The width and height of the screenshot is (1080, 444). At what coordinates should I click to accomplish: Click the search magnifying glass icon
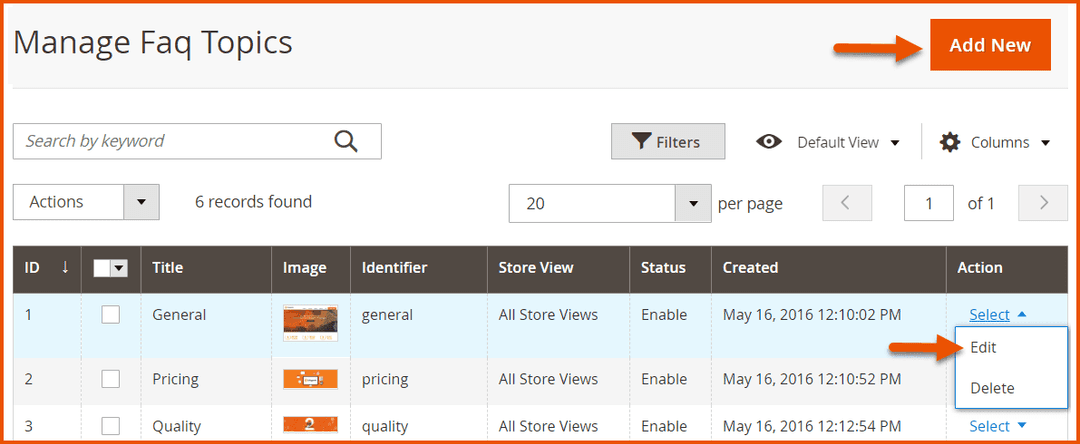(x=346, y=141)
